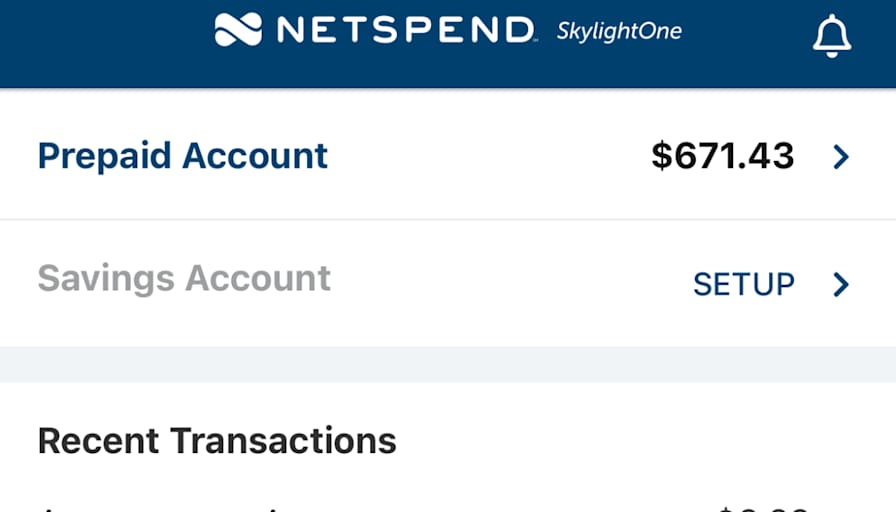
Task: Click blank space in the Savings Account row
Action: tap(511, 283)
